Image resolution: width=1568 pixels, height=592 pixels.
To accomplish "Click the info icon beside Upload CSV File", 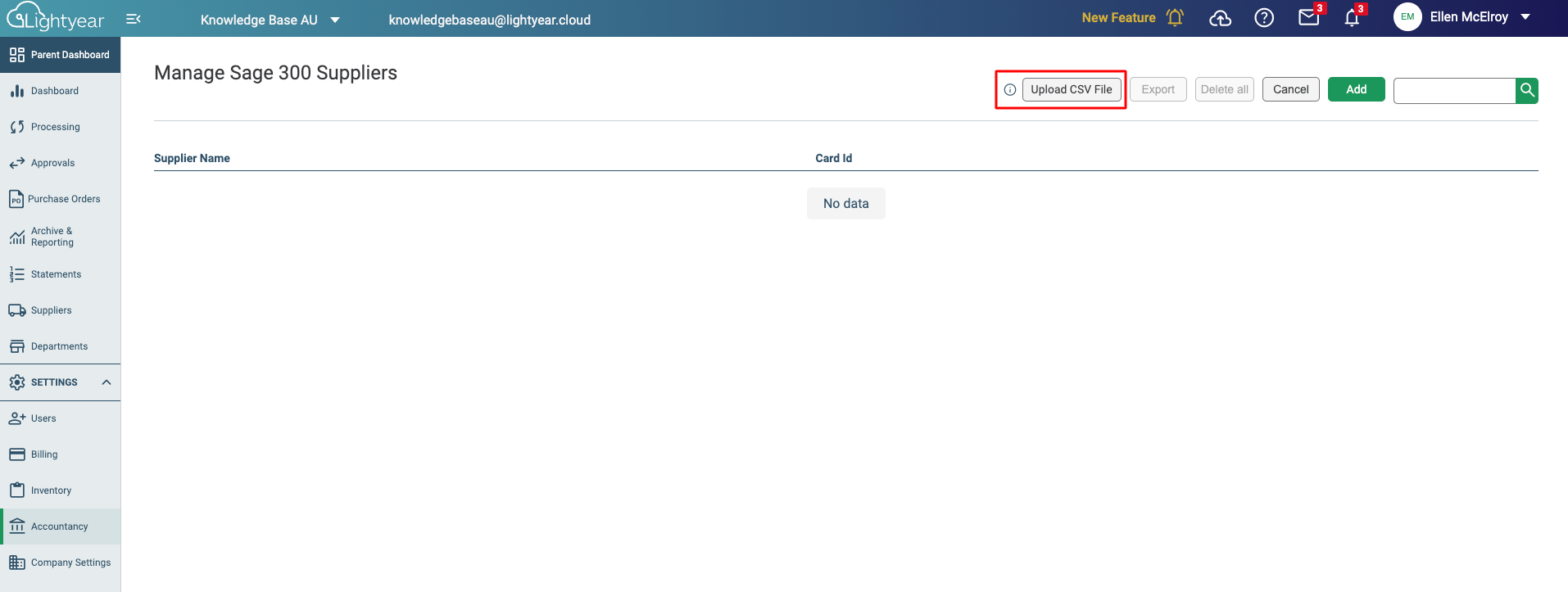I will click(x=1010, y=90).
